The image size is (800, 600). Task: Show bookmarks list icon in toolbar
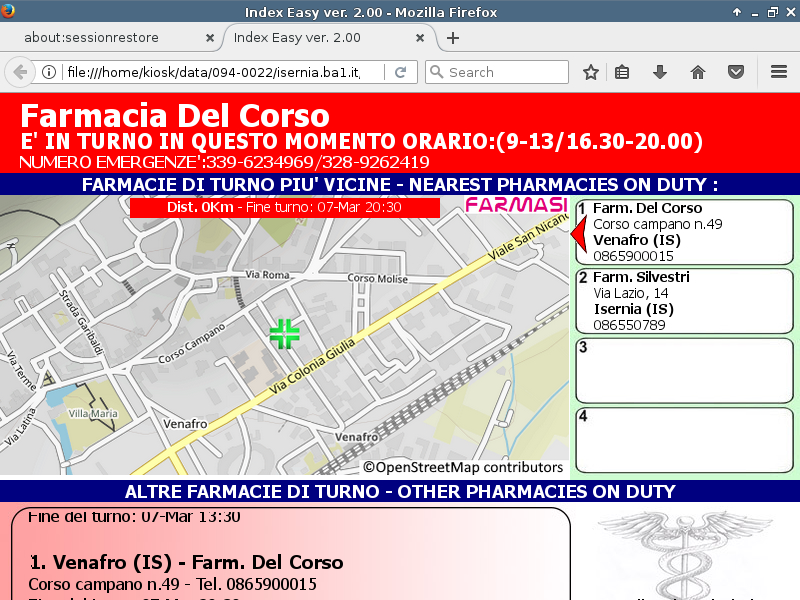point(622,72)
